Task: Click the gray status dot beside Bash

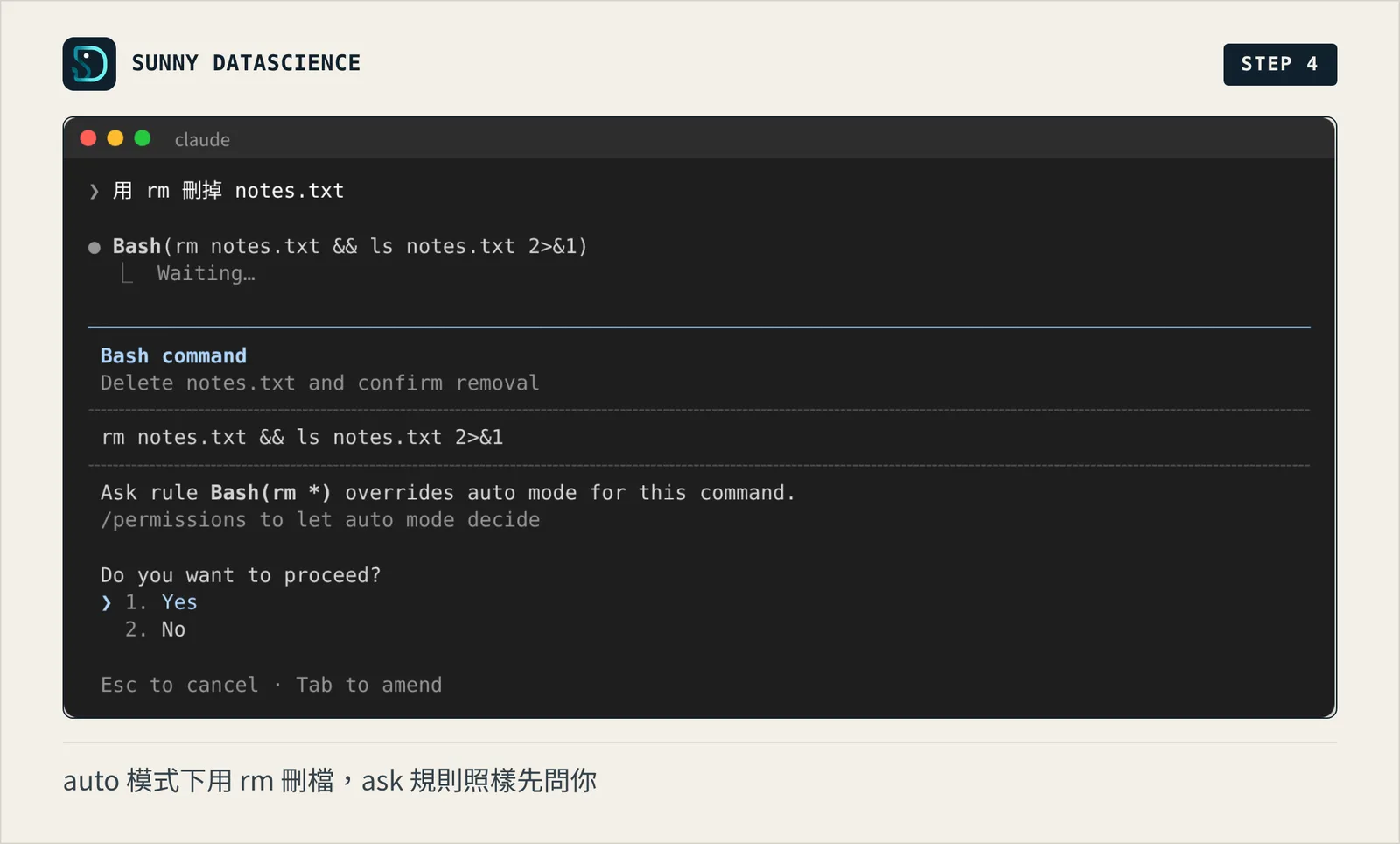Action: tap(94, 248)
